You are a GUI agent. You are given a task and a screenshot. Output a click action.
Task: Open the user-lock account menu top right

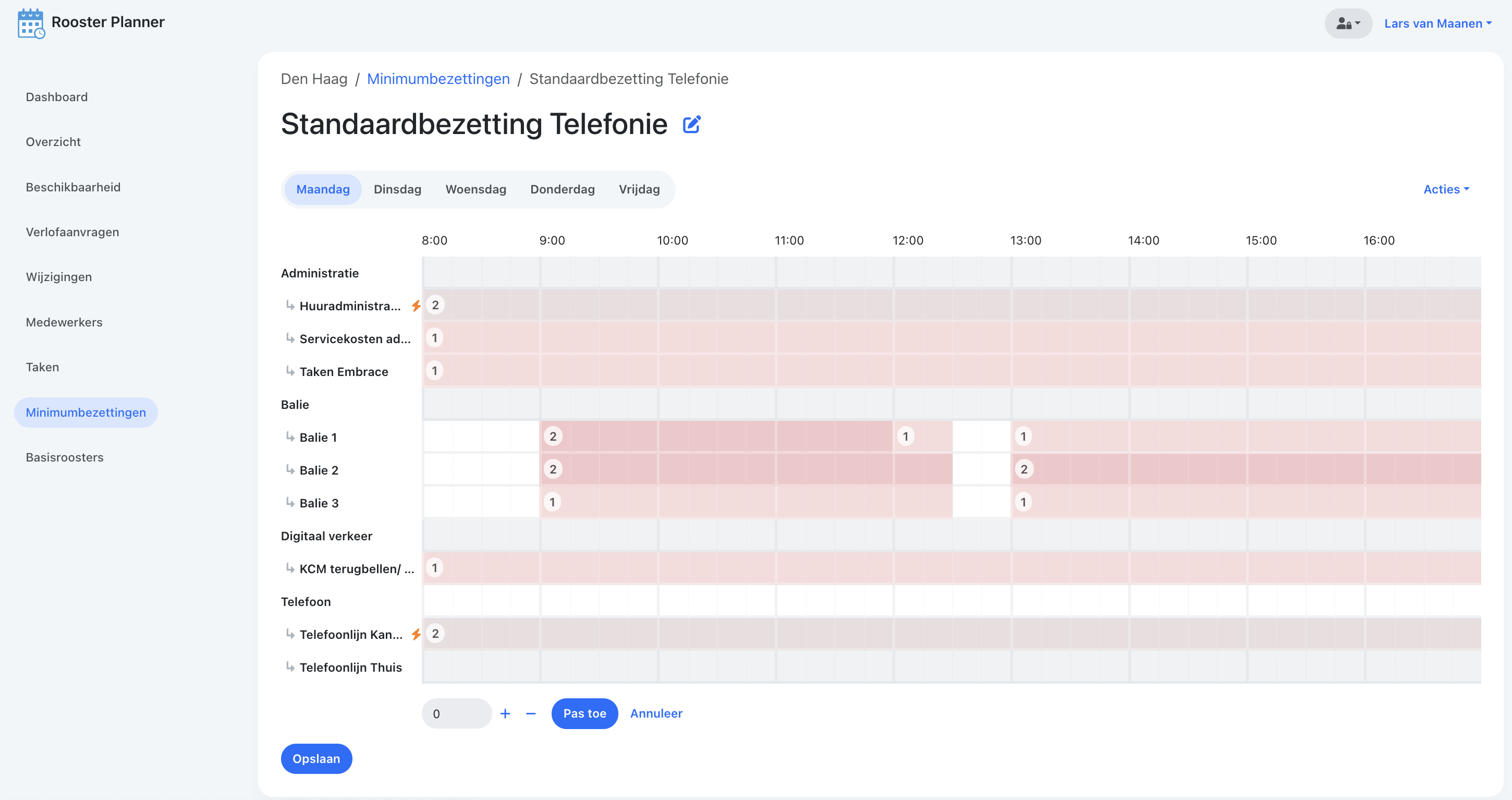coord(1348,23)
